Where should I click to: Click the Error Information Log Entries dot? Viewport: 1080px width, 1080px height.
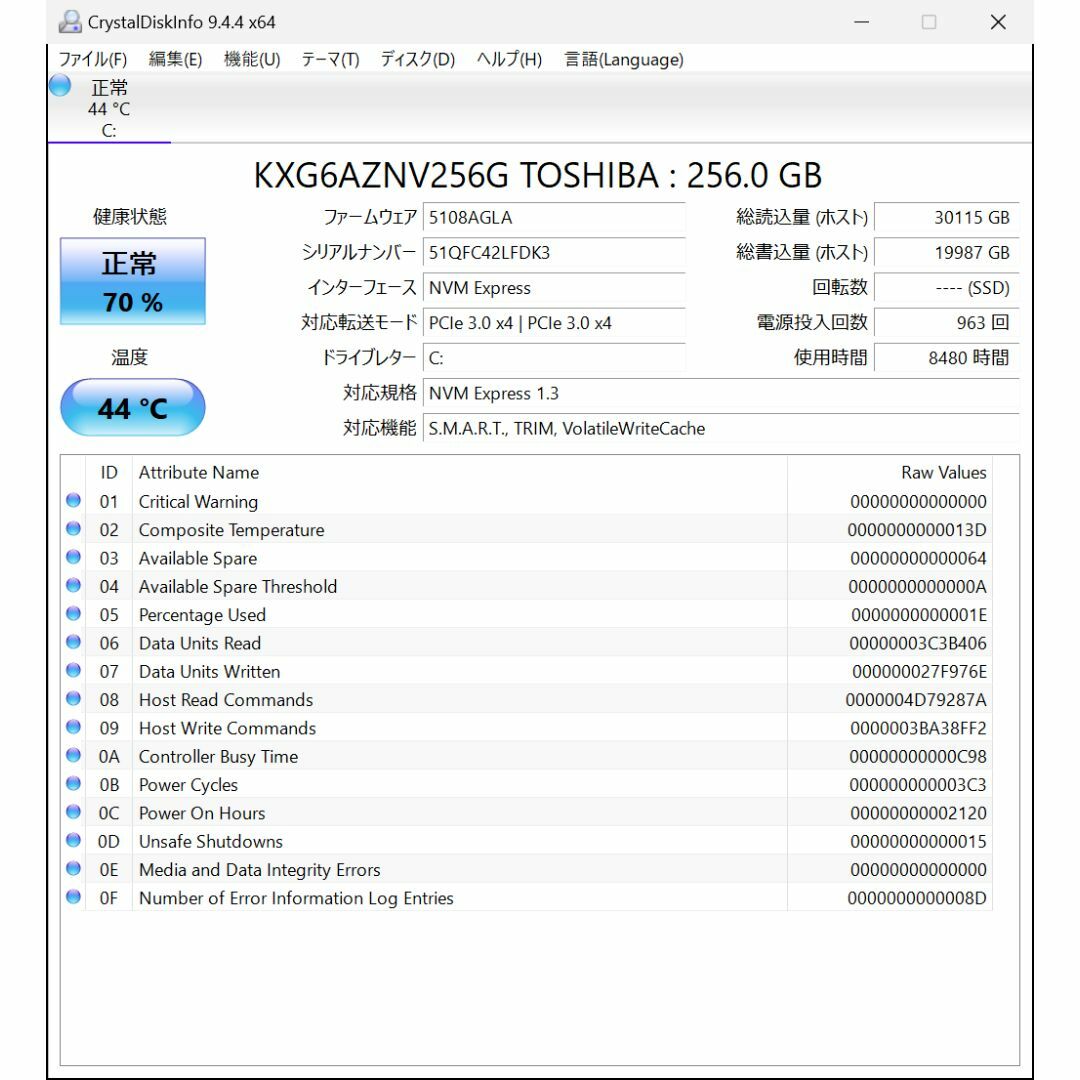click(74, 897)
